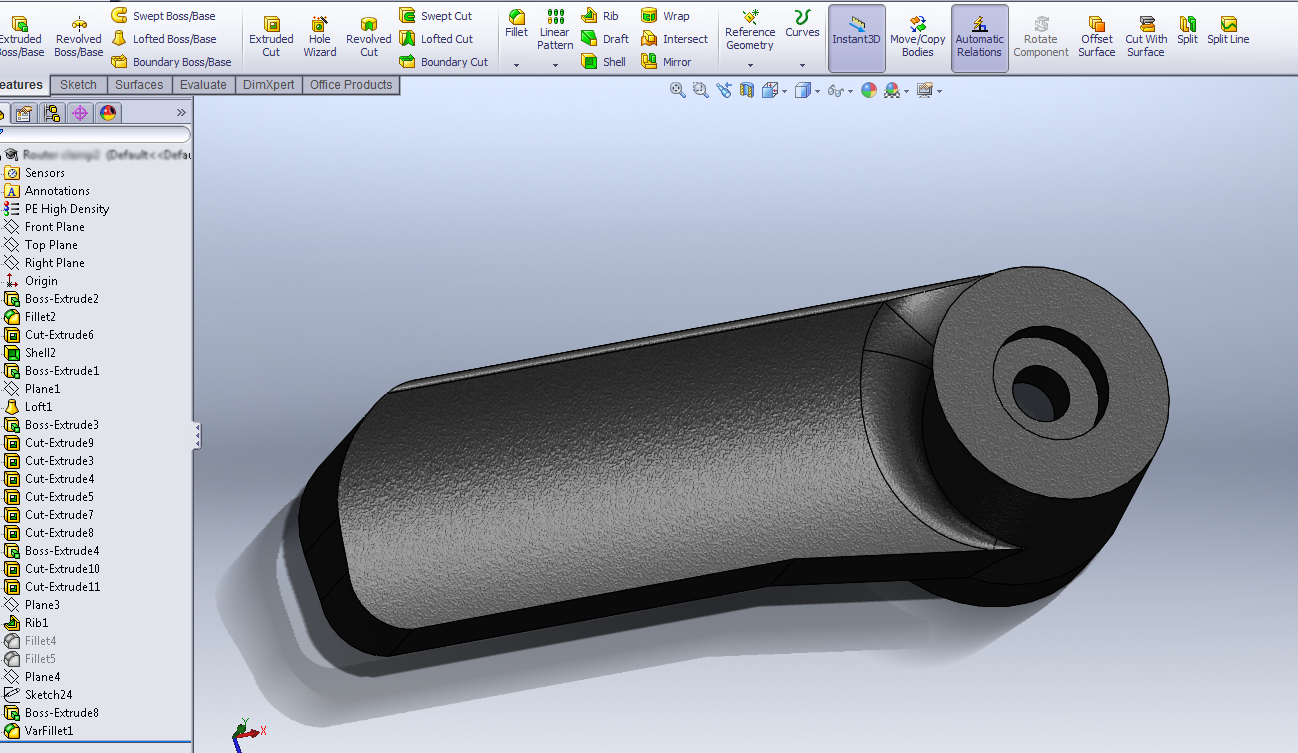This screenshot has width=1298, height=753.
Task: Select the Swept Cut tool
Action: 435,16
